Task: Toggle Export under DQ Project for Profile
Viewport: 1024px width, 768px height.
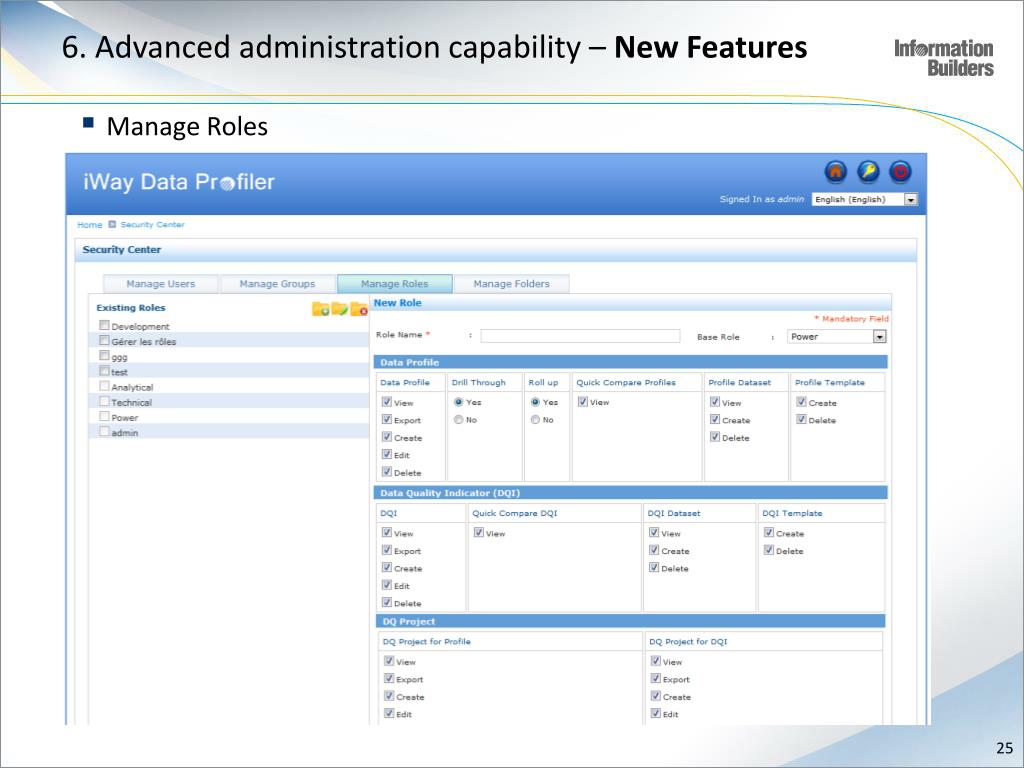Action: tap(389, 679)
